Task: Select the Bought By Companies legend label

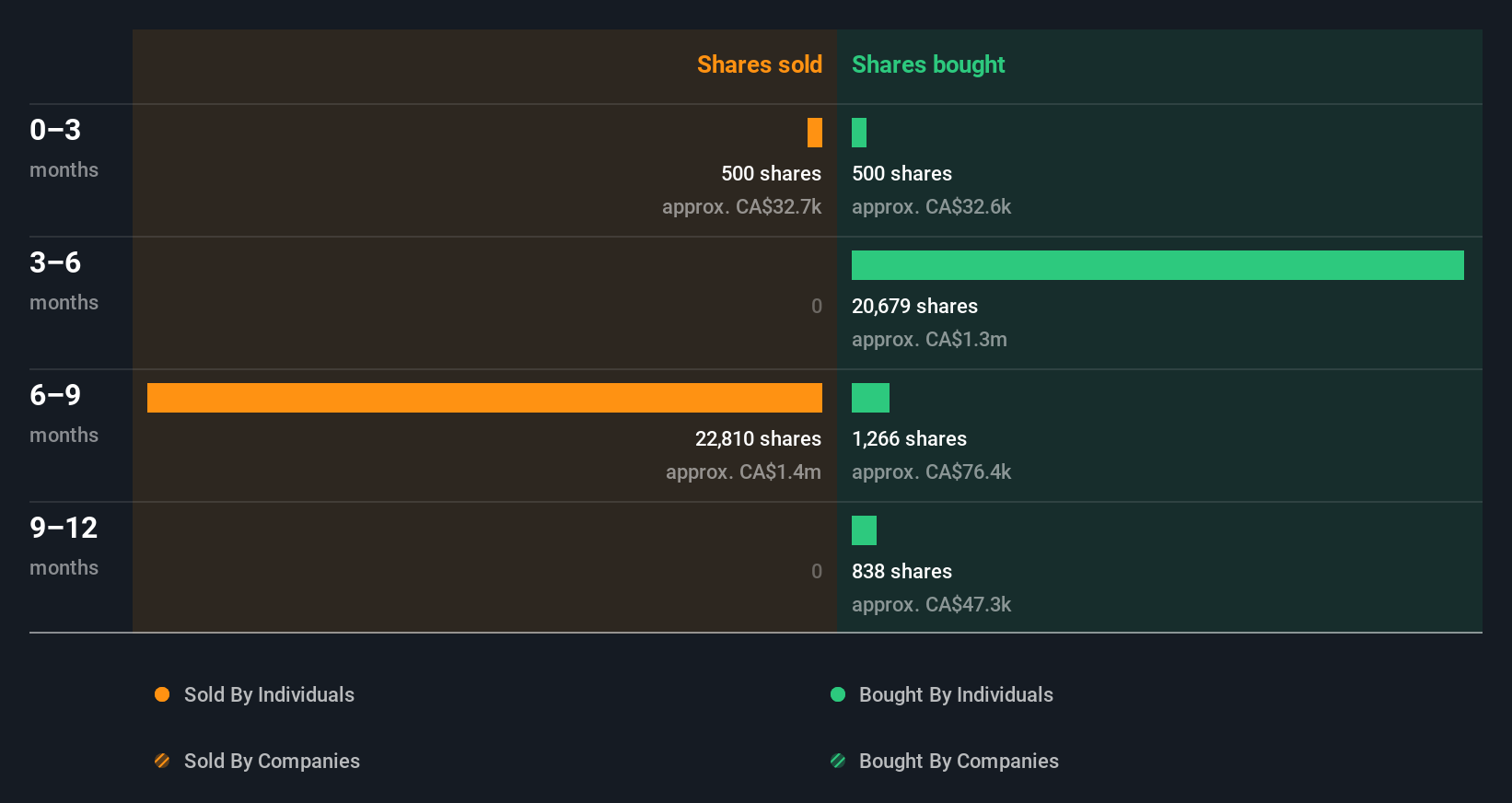Action: coord(959,761)
